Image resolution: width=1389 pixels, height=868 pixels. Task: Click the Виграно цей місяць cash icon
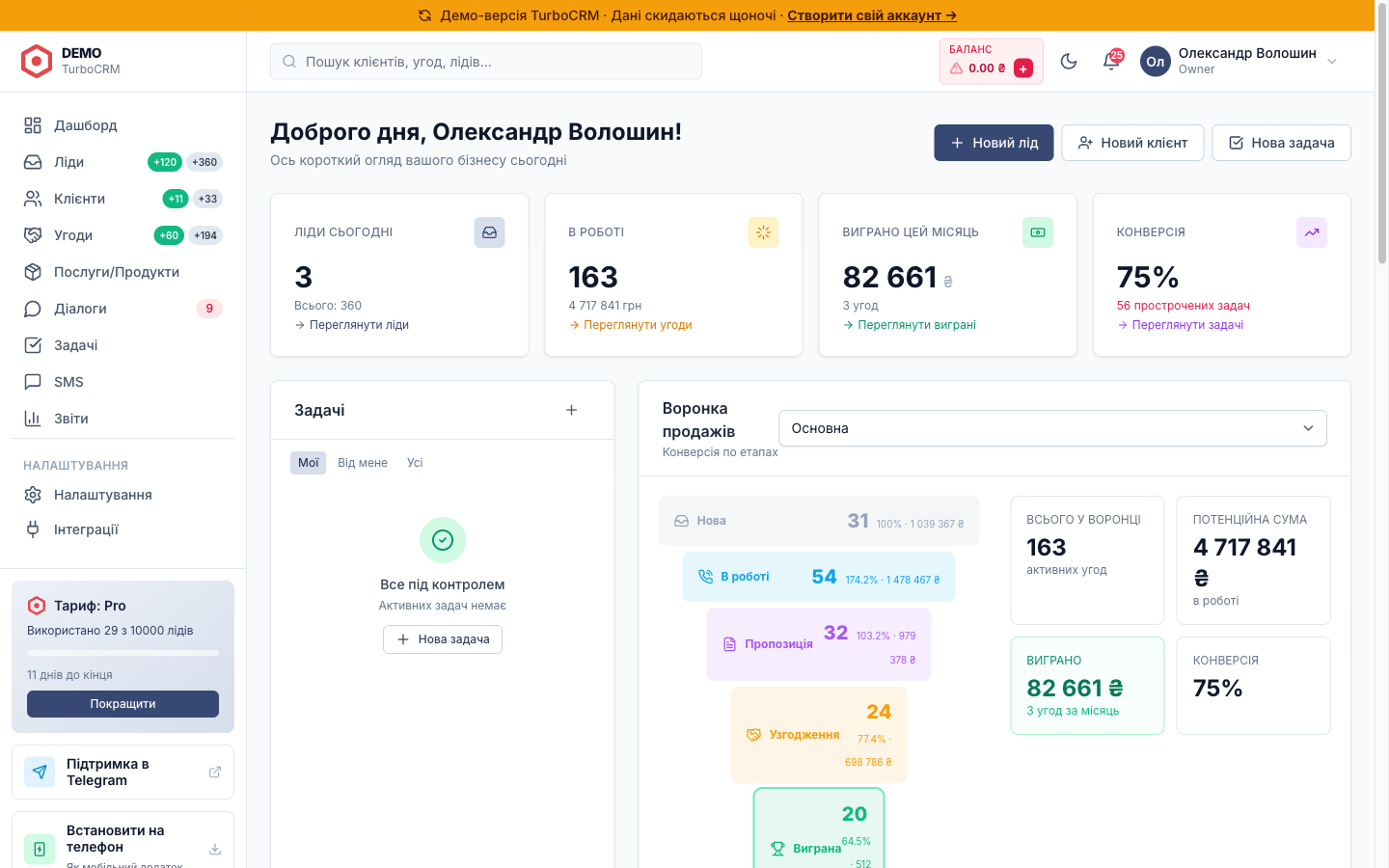click(1038, 232)
